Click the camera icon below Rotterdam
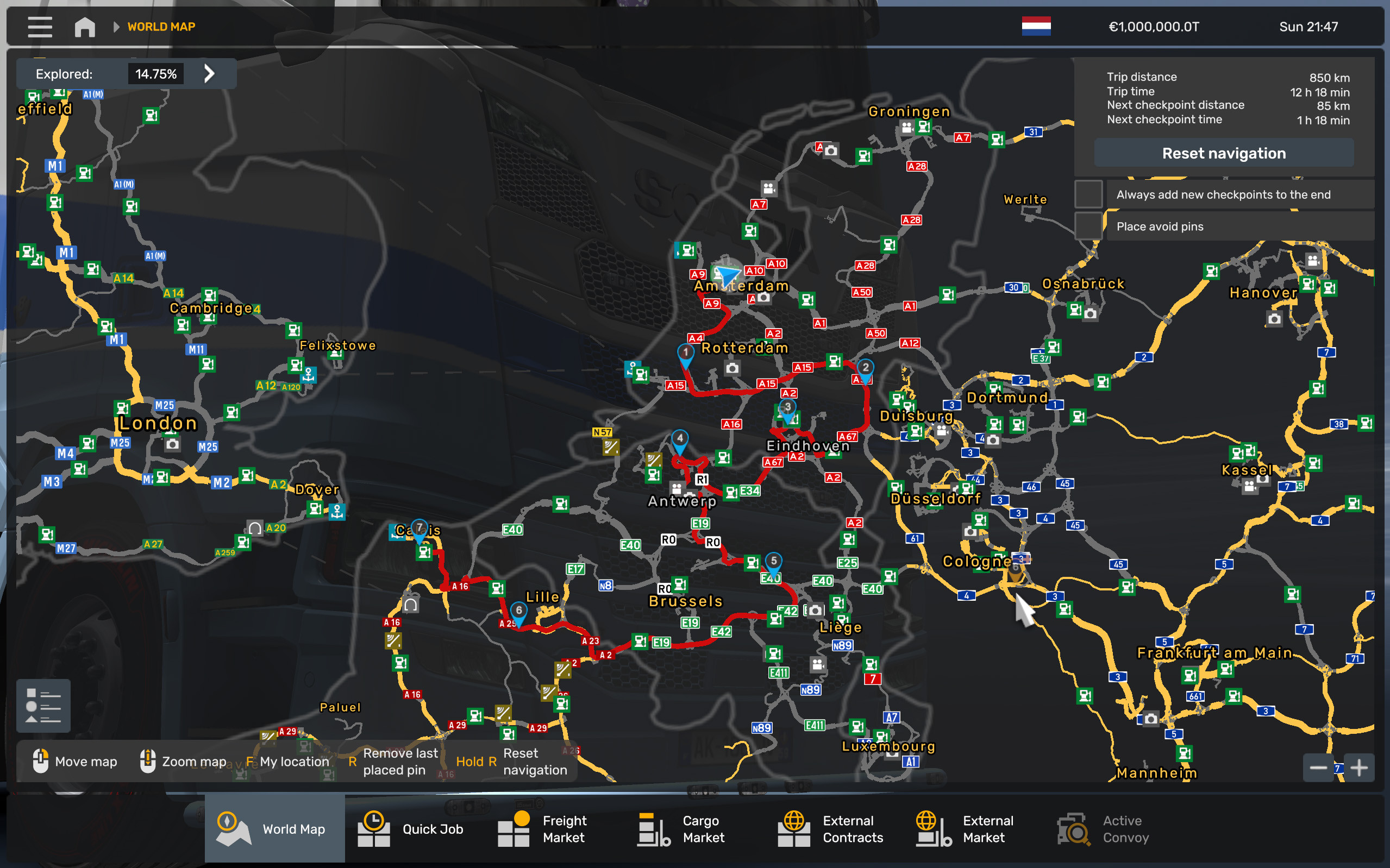The height and width of the screenshot is (868, 1390). [731, 368]
